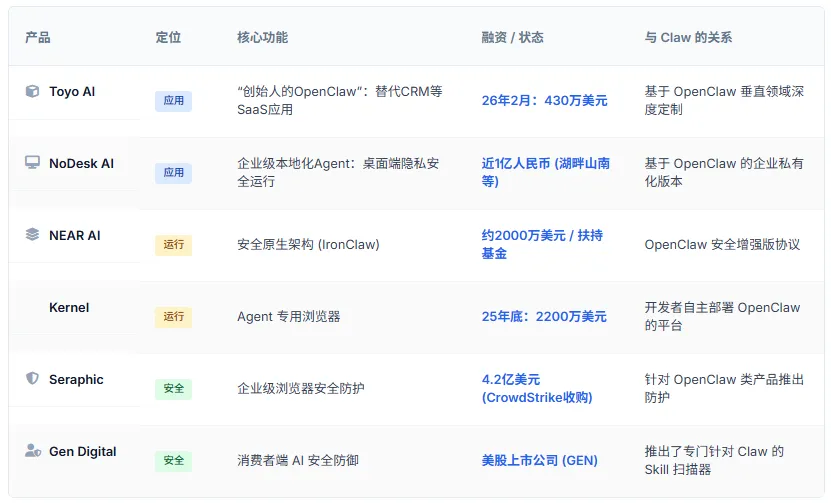Select the 定位 column header
This screenshot has height=503, width=831.
coord(168,37)
